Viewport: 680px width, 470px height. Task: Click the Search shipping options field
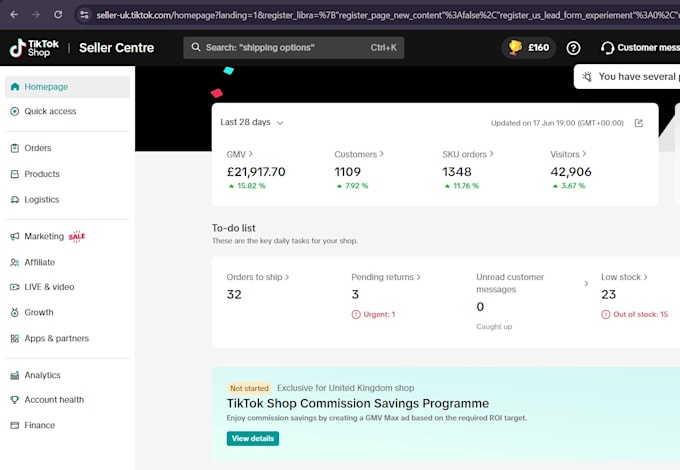294,48
